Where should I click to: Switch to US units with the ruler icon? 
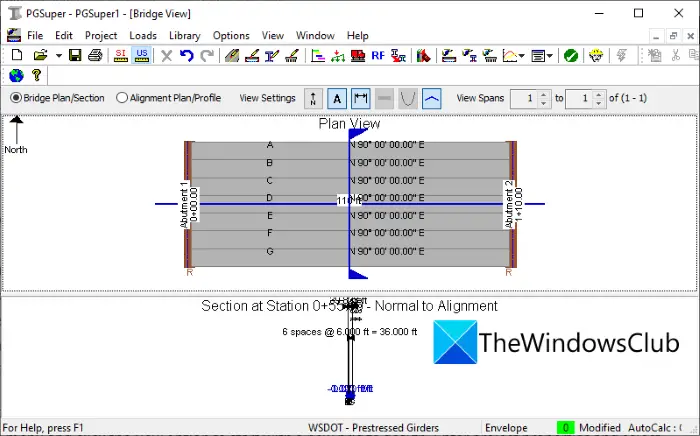point(142,55)
